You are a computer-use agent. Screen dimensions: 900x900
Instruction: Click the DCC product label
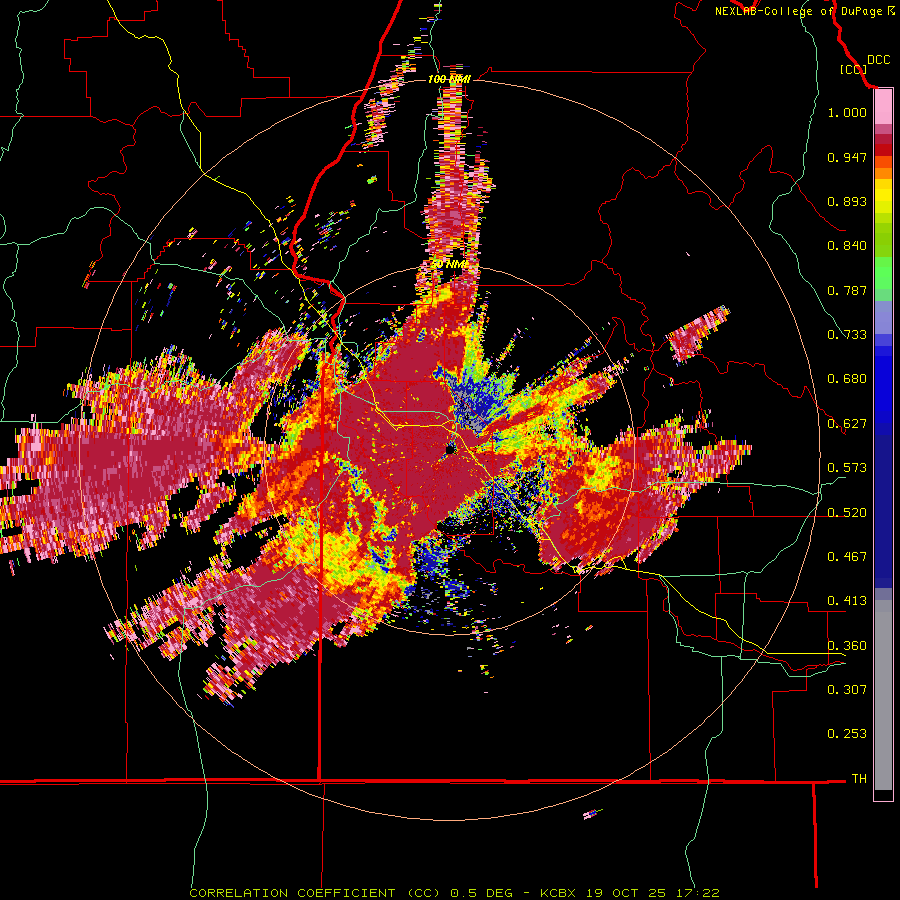point(878,60)
